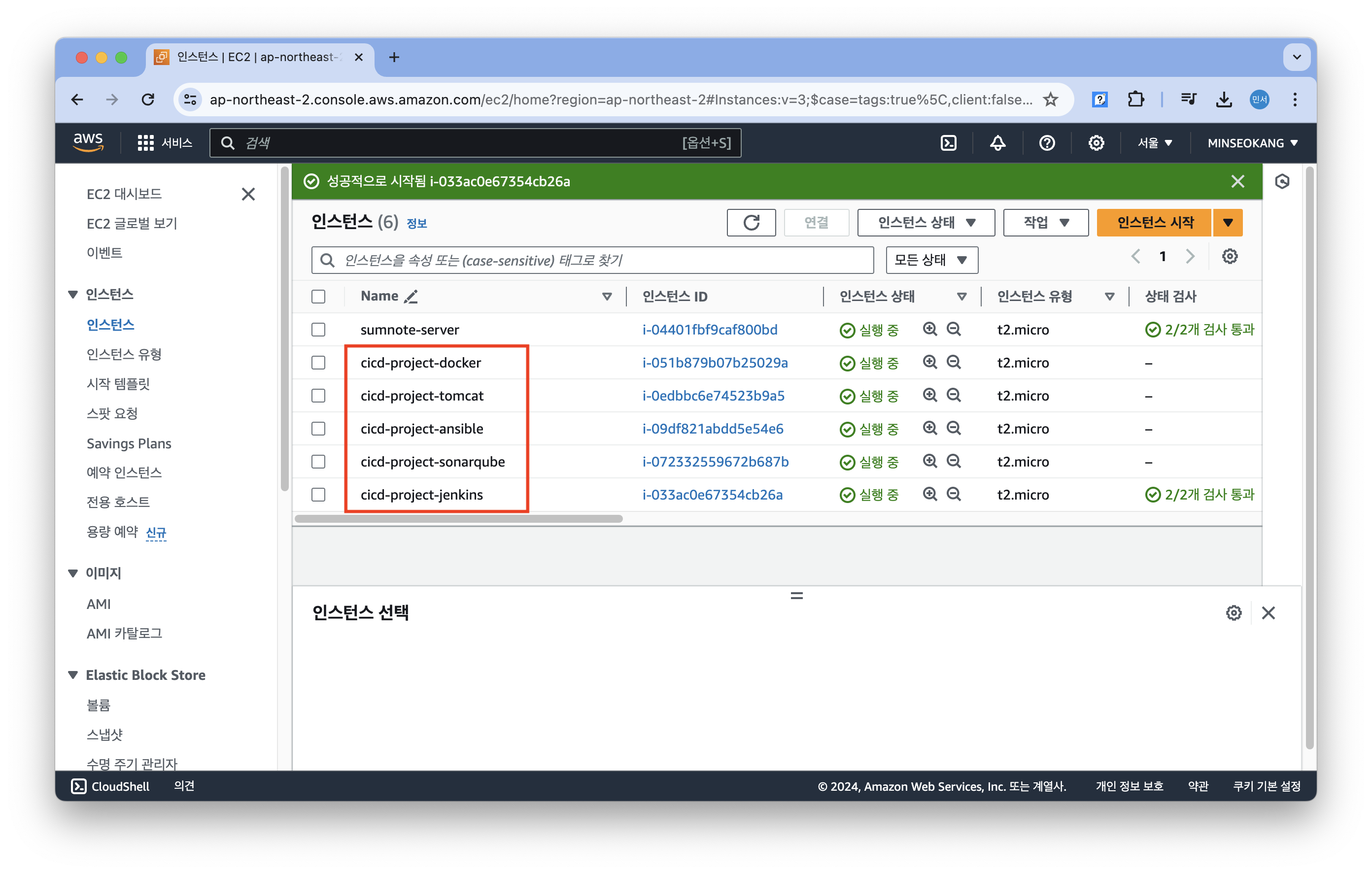The image size is (1372, 874).
Task: Go to AMI in the sidebar
Action: click(x=99, y=604)
